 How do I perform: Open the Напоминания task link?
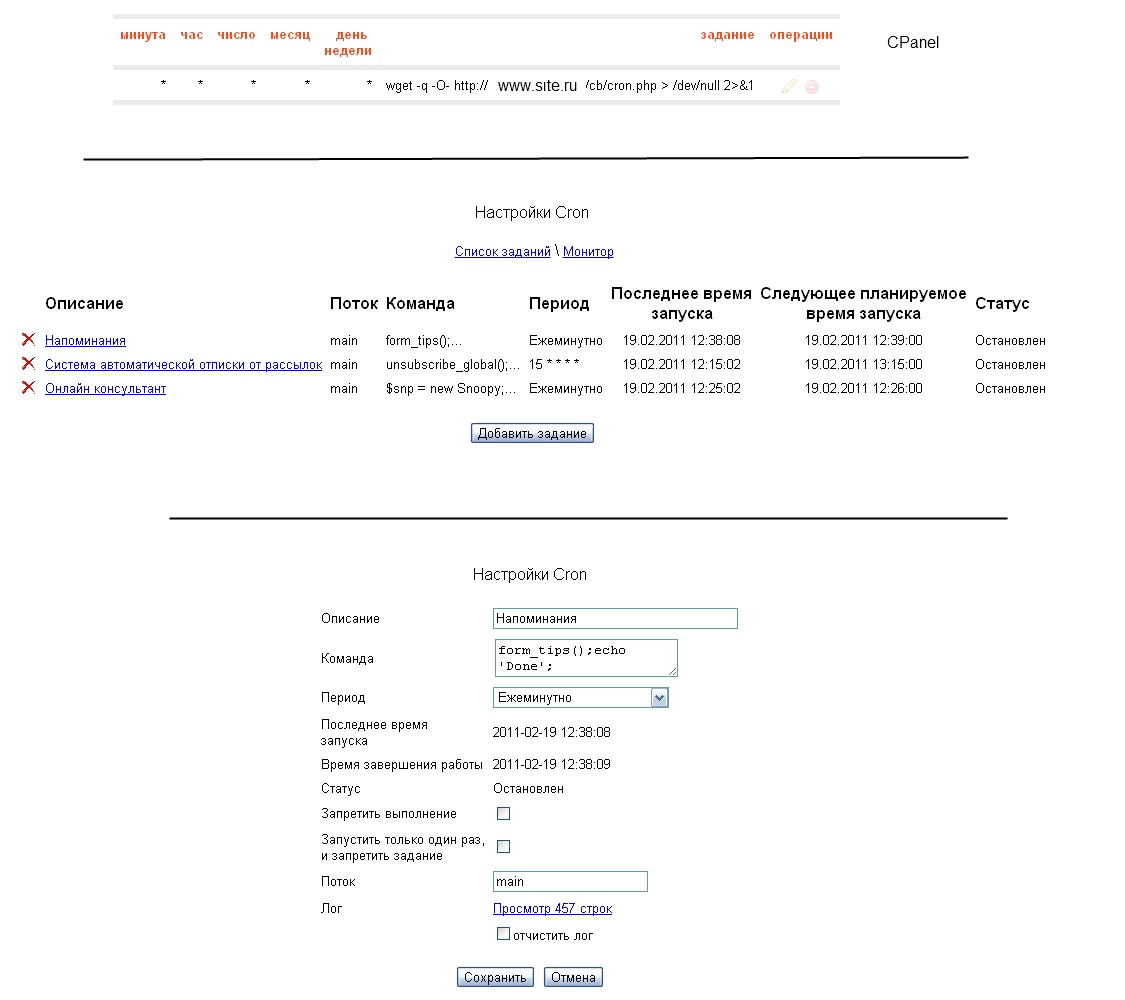click(85, 341)
